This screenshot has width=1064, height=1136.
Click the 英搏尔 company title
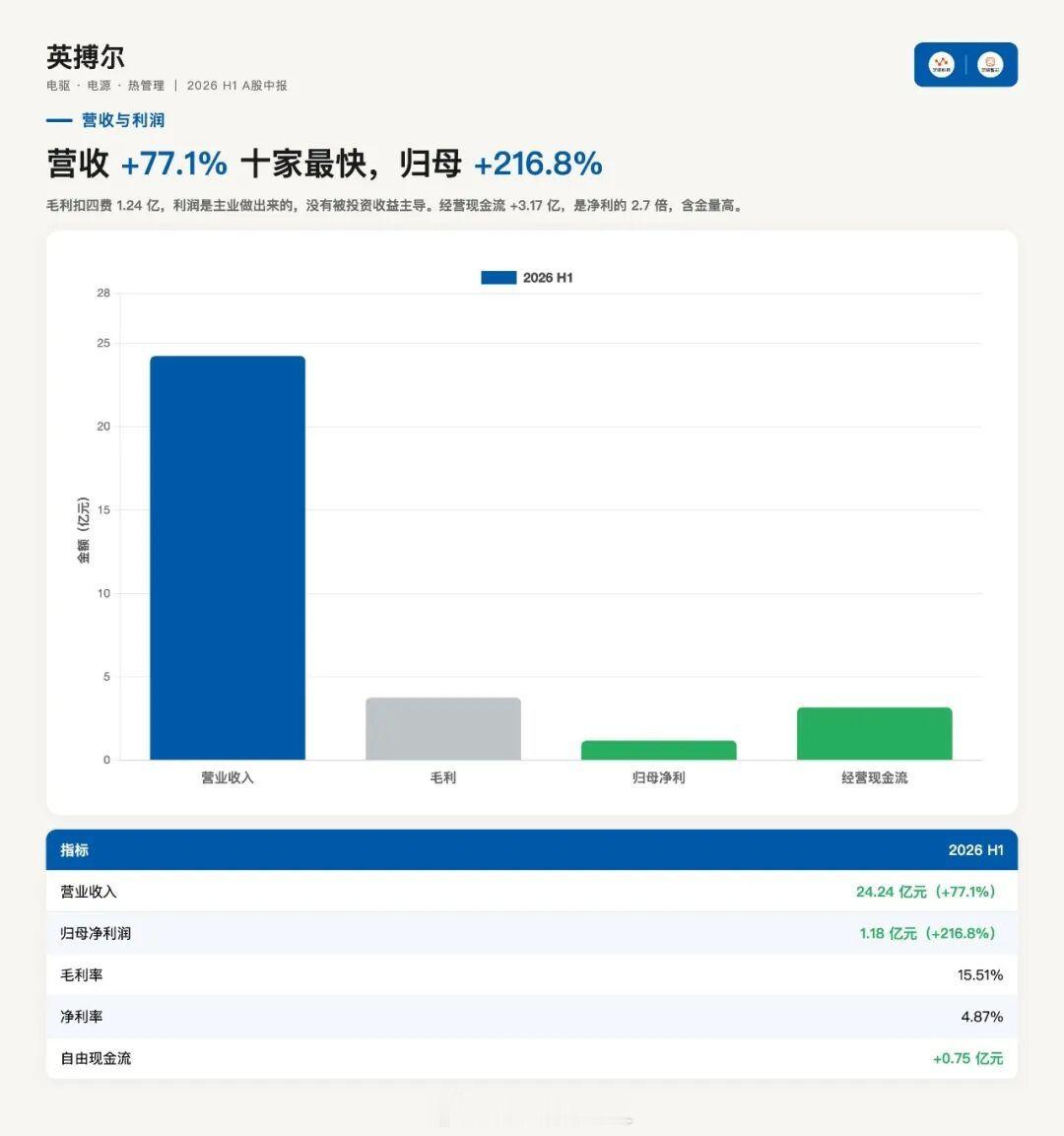click(86, 57)
